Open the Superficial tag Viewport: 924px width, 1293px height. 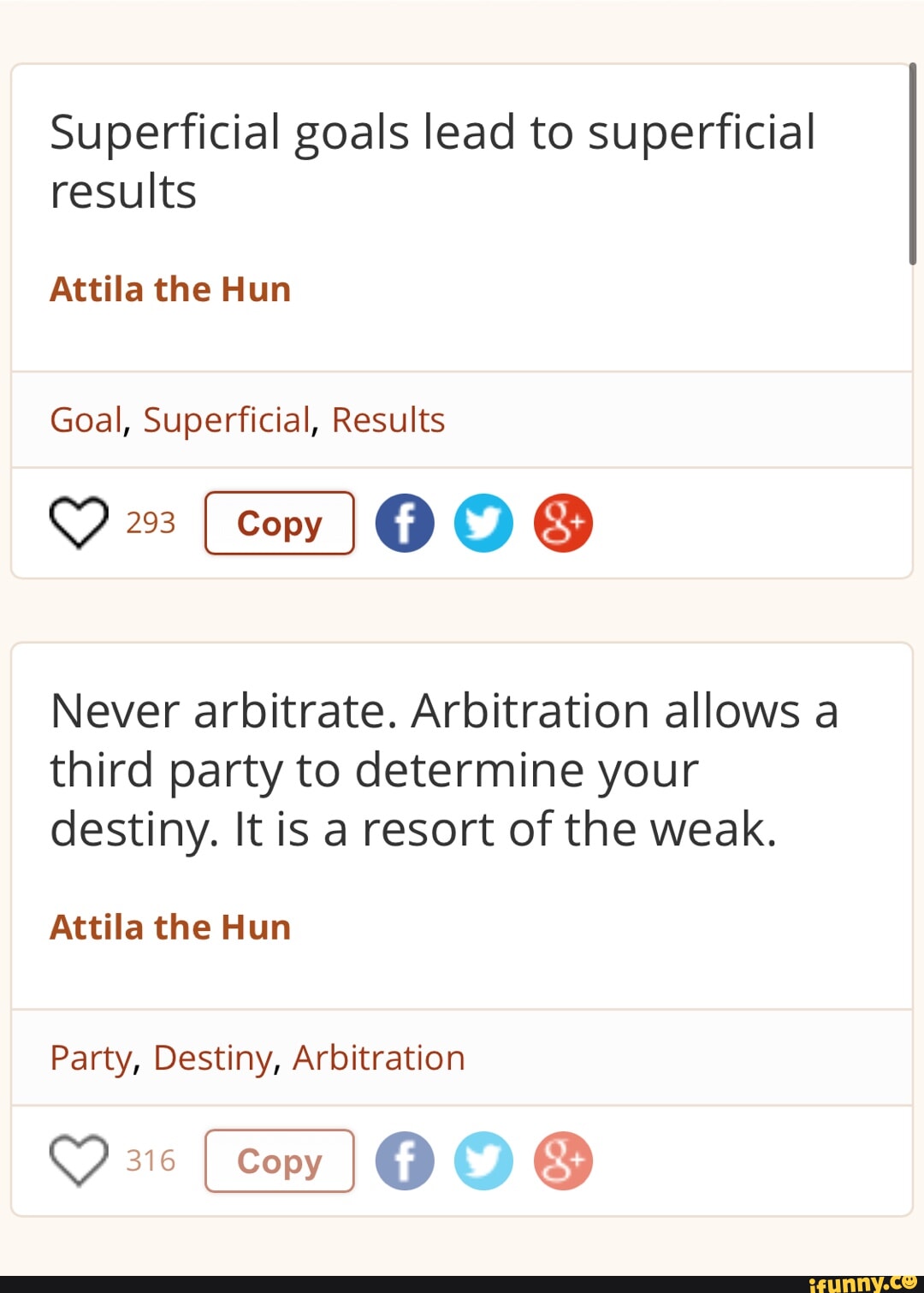coord(226,420)
